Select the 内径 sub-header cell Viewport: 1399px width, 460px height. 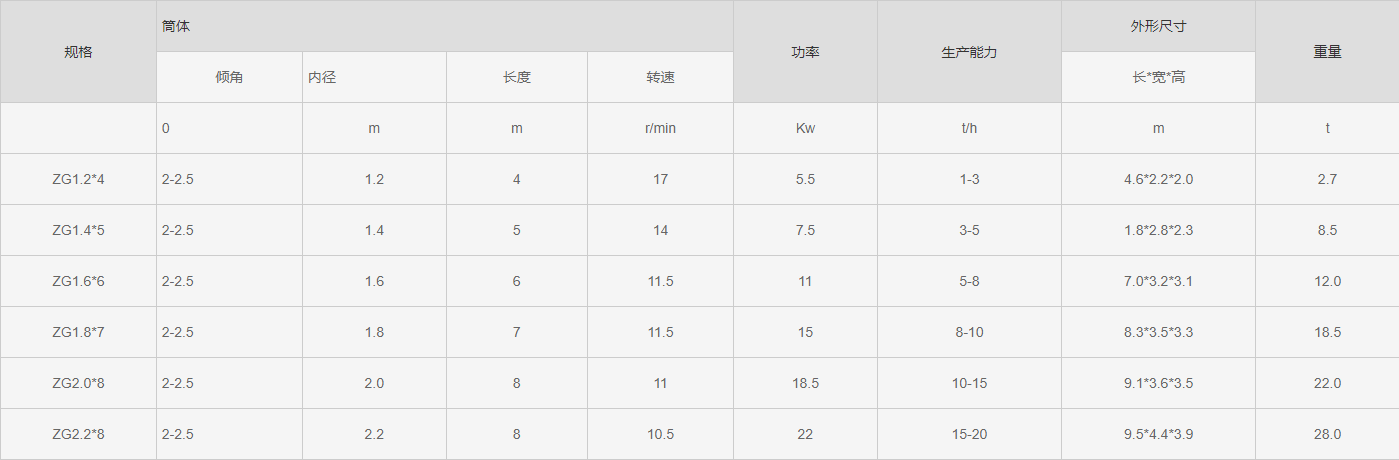[x=375, y=77]
